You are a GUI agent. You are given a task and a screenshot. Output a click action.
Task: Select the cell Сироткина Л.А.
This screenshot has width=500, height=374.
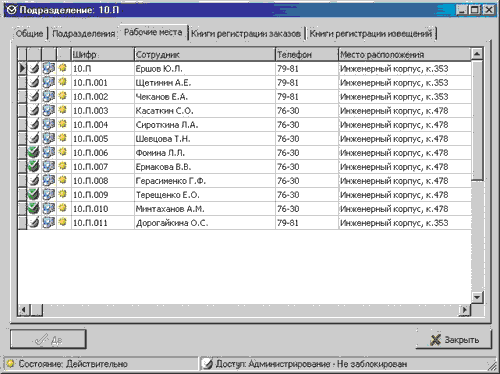tap(205, 125)
